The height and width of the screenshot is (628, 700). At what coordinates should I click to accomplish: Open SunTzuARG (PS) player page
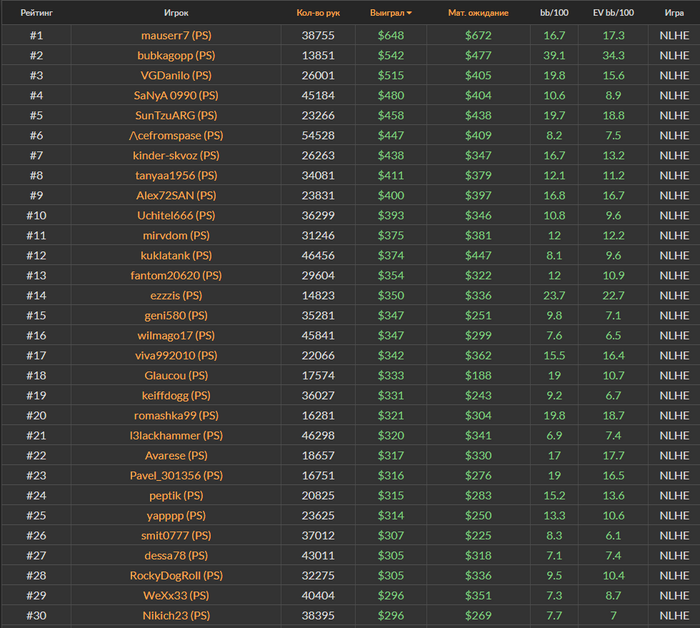coord(176,115)
